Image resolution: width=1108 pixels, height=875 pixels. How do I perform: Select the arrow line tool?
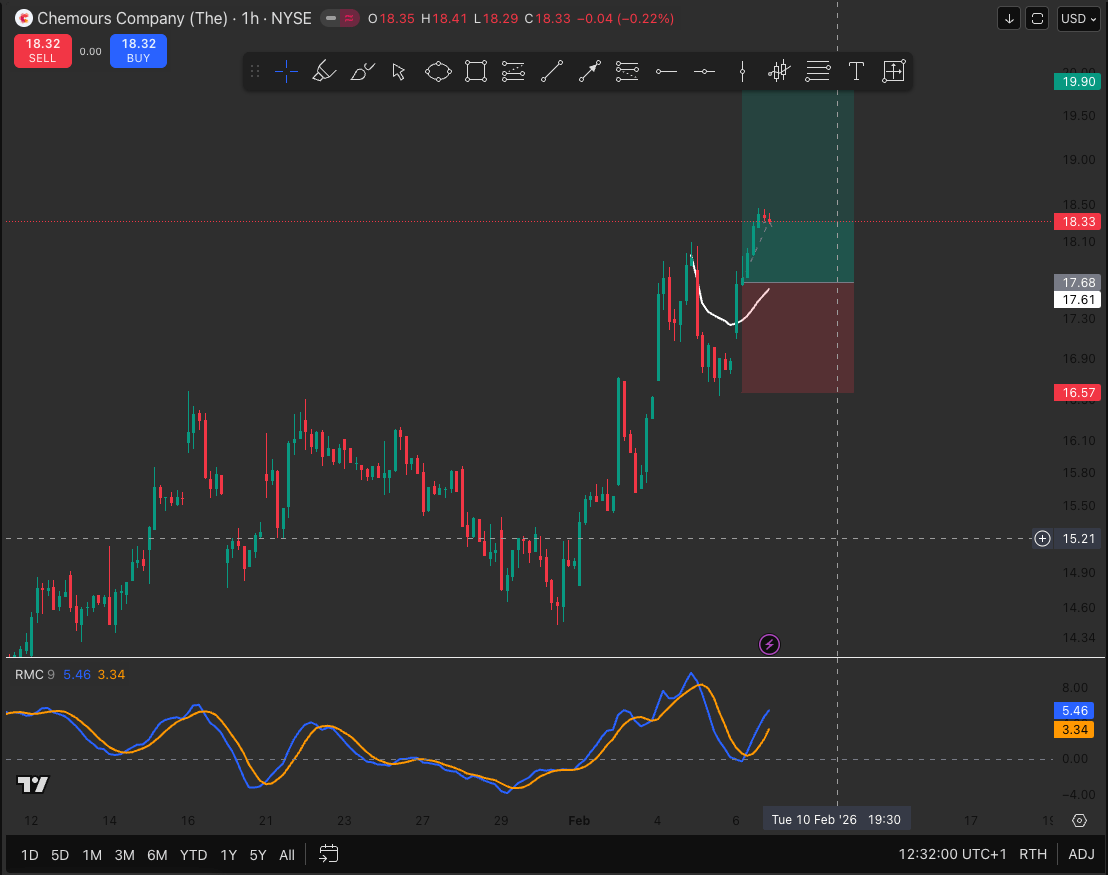589,71
